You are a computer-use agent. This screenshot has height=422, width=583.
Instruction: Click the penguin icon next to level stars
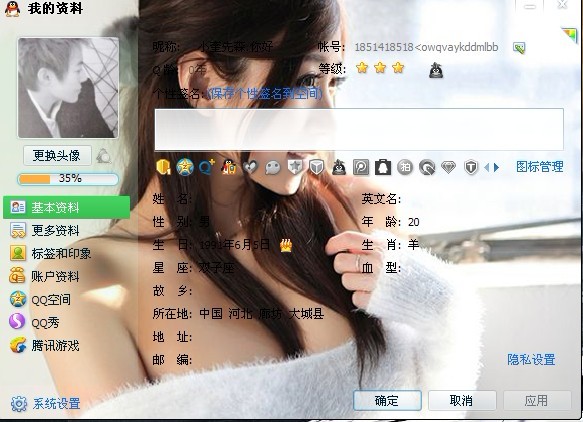point(436,70)
